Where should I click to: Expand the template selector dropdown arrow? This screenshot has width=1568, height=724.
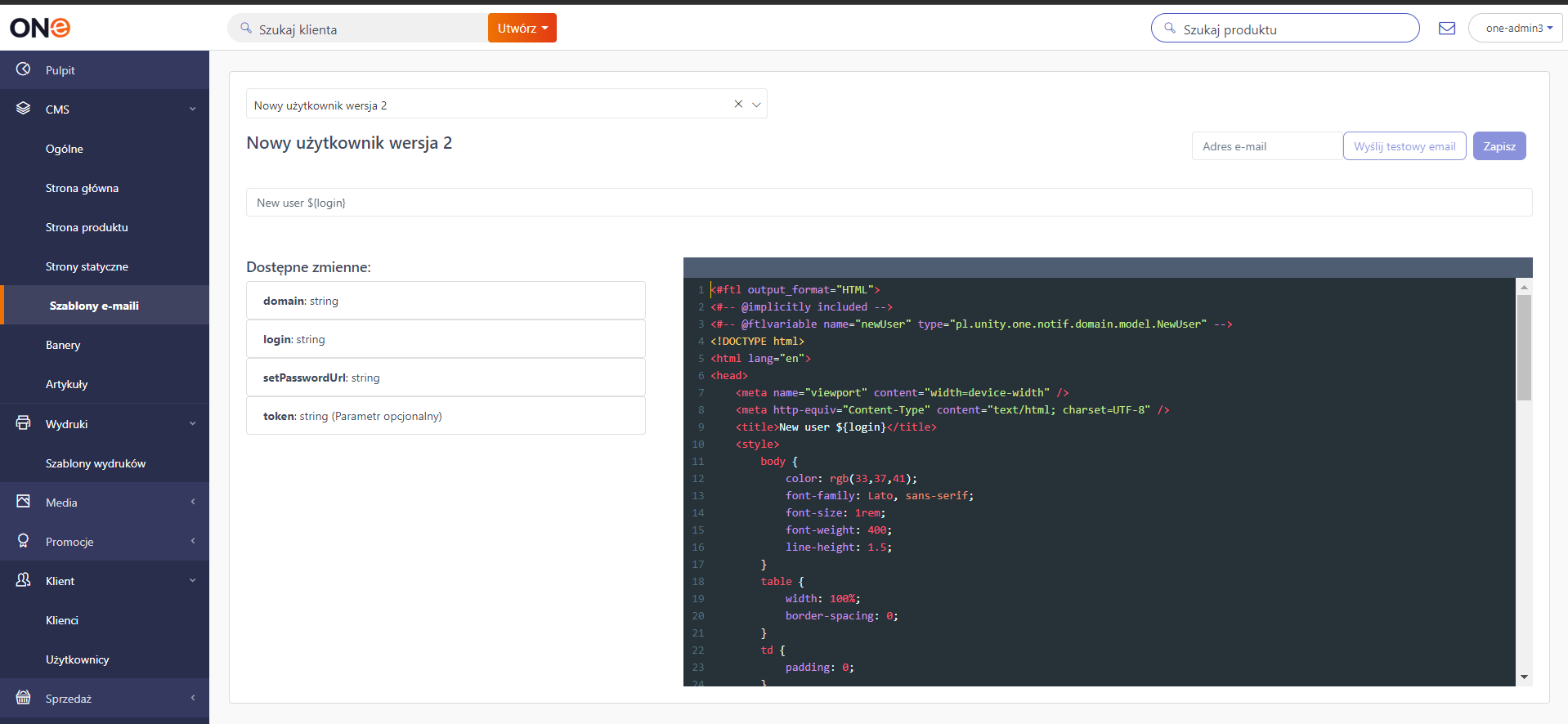click(x=756, y=105)
